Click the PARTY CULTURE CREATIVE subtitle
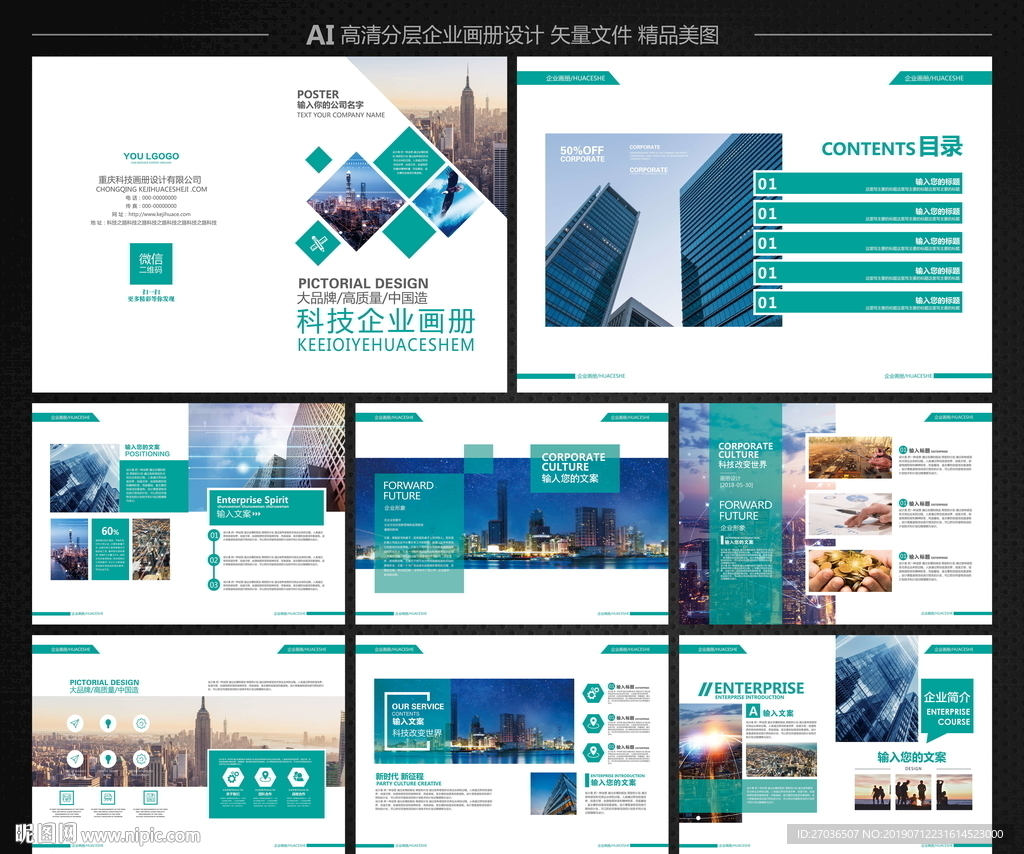This screenshot has width=1024, height=854. (x=409, y=783)
